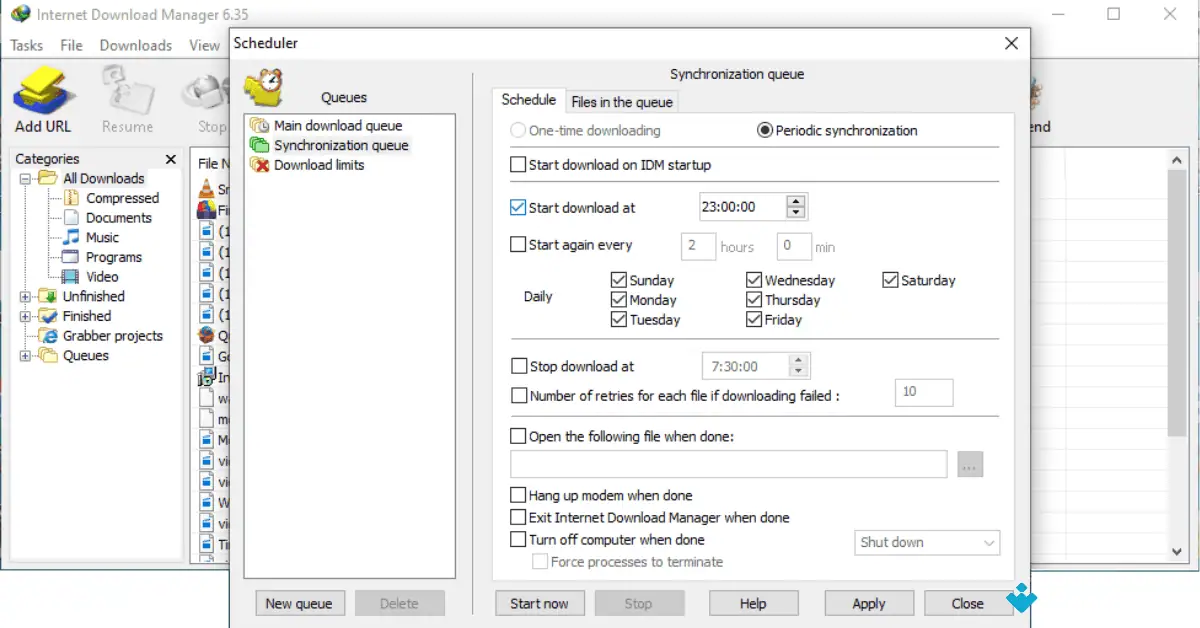Screen dimensions: 1200x628
Task: Open the Downloads menu
Action: (x=135, y=45)
